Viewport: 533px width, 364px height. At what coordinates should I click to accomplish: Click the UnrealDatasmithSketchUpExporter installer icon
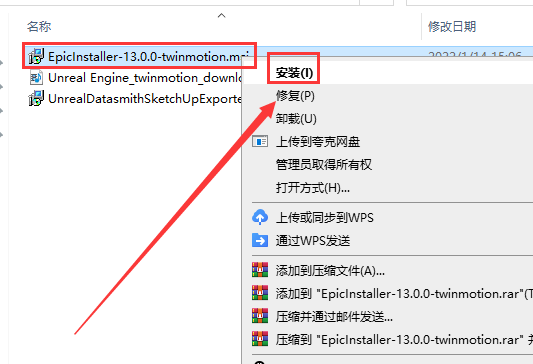click(x=36, y=98)
